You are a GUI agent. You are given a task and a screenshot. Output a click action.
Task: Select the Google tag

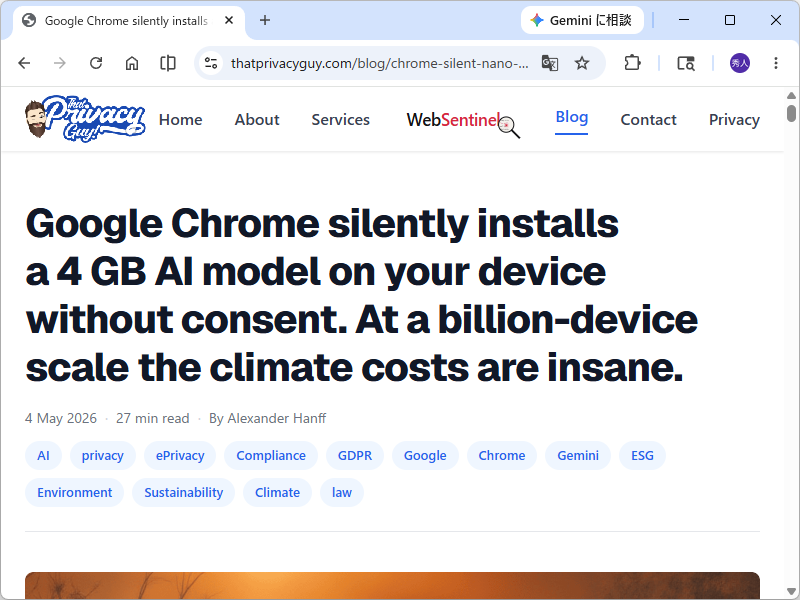pyautogui.click(x=425, y=456)
